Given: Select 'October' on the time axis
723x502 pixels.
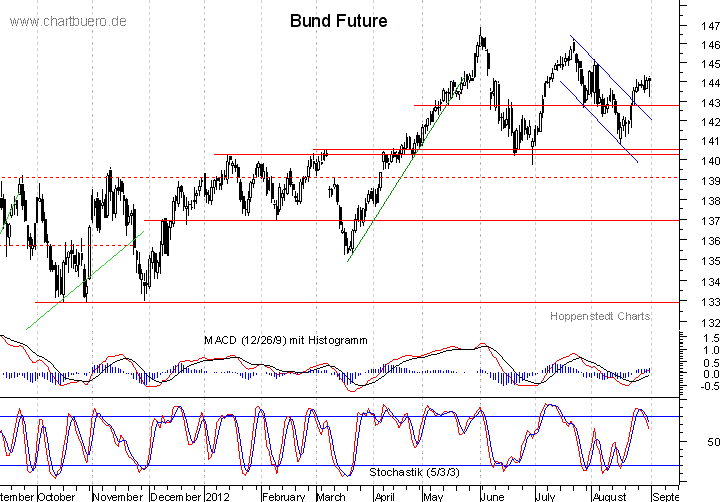Looking at the screenshot, I should [x=56, y=496].
